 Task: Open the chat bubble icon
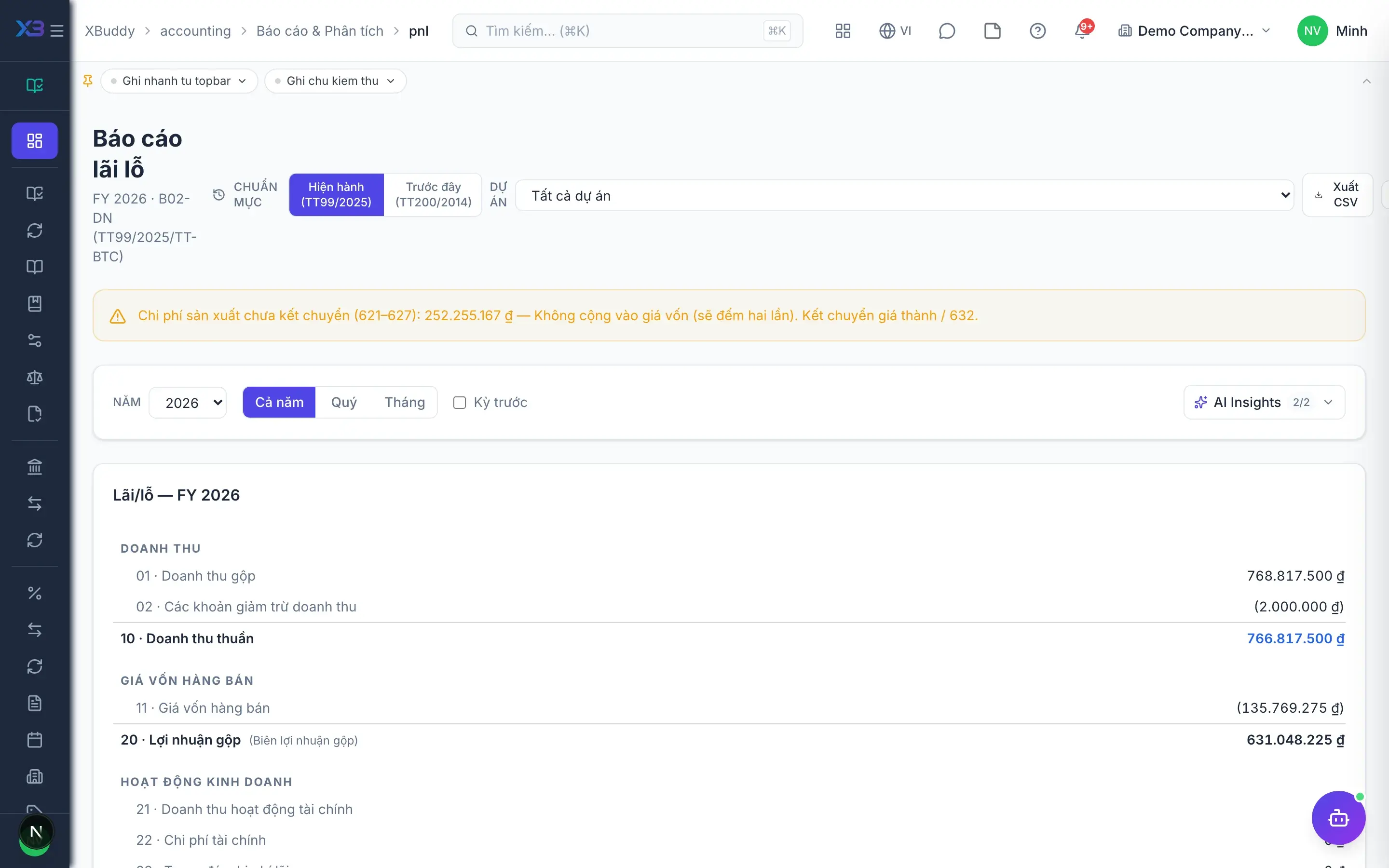[x=946, y=31]
